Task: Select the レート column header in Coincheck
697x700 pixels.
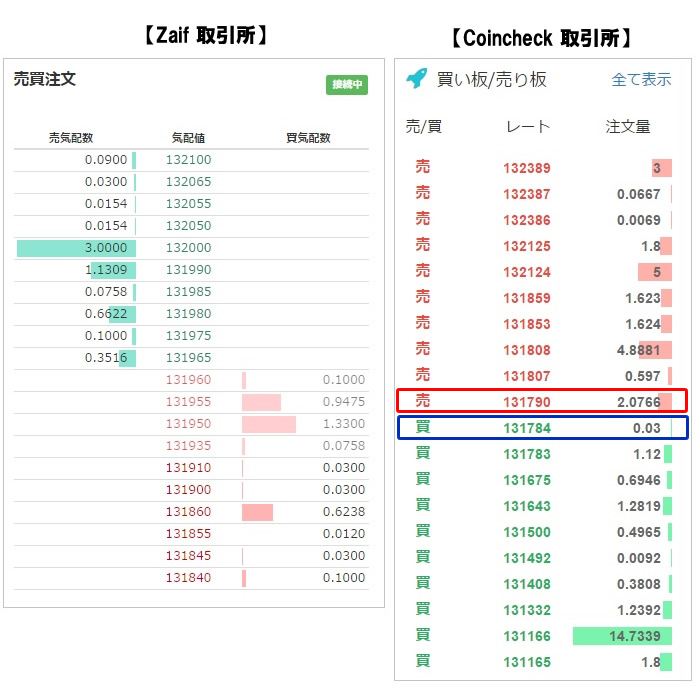Action: tap(528, 127)
